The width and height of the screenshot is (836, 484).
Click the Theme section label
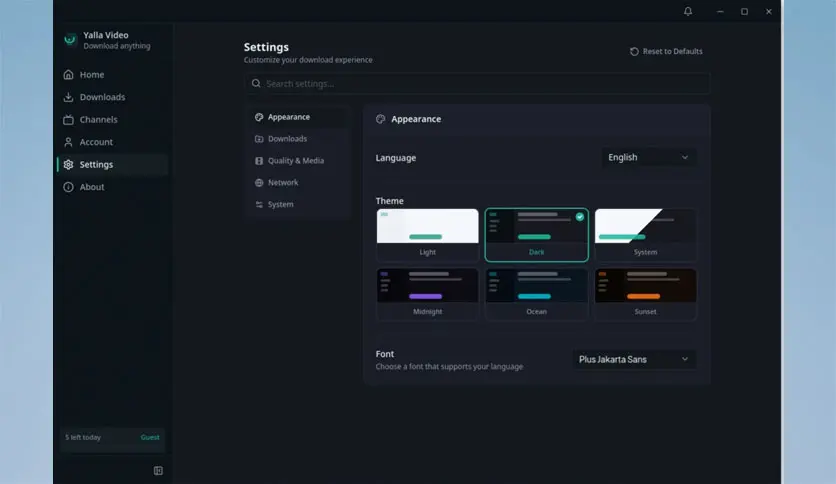(x=390, y=201)
